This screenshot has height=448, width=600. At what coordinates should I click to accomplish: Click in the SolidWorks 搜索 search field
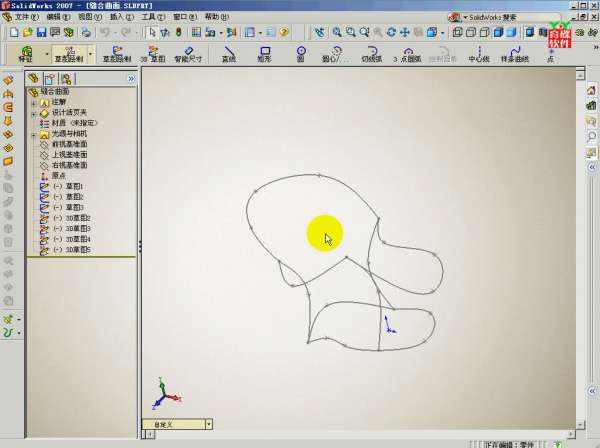(x=513, y=17)
